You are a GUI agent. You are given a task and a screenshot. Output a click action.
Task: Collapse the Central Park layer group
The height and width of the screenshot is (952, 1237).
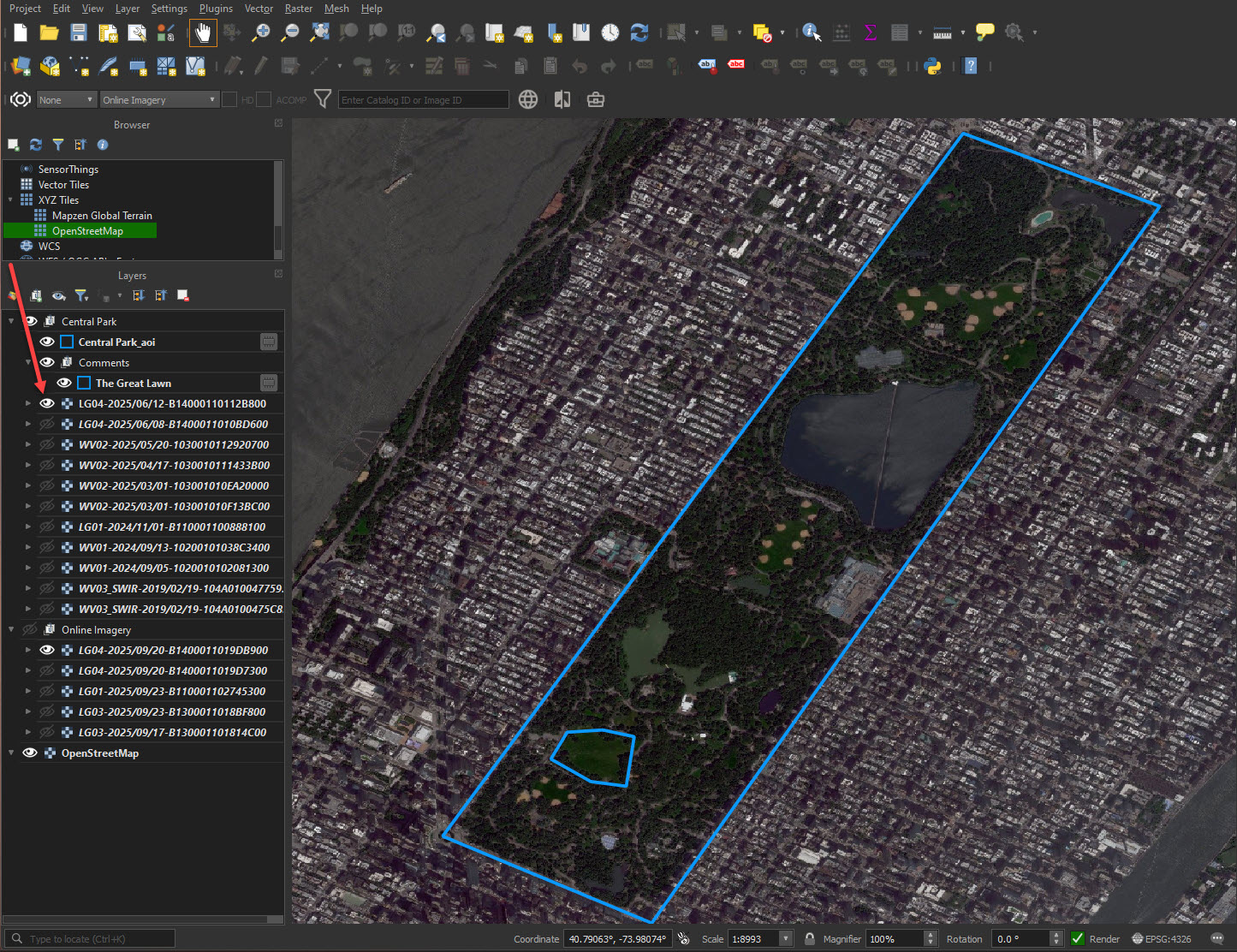coord(11,321)
